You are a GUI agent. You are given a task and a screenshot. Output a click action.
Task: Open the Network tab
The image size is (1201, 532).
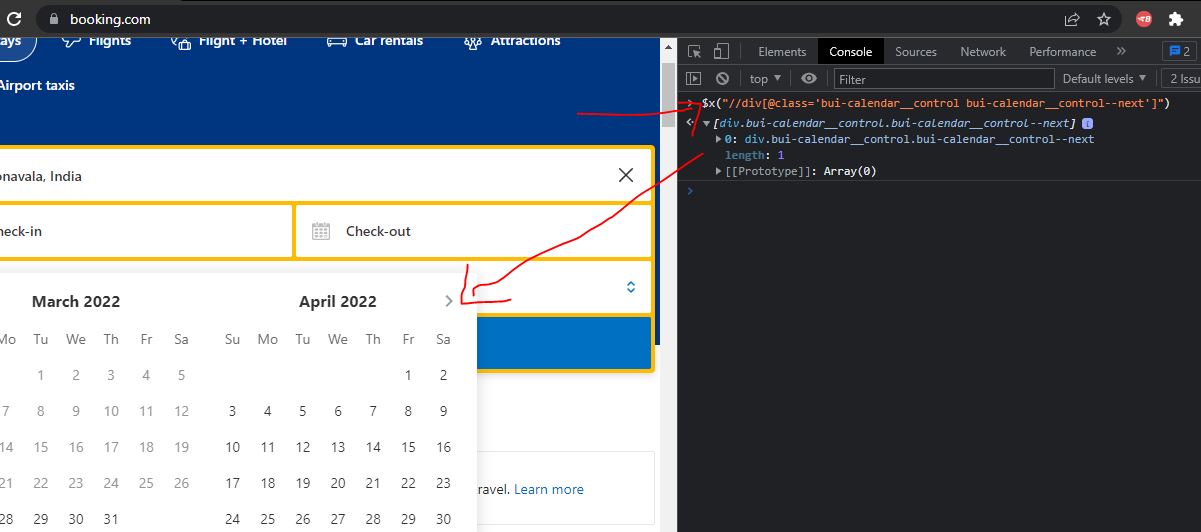tap(983, 51)
